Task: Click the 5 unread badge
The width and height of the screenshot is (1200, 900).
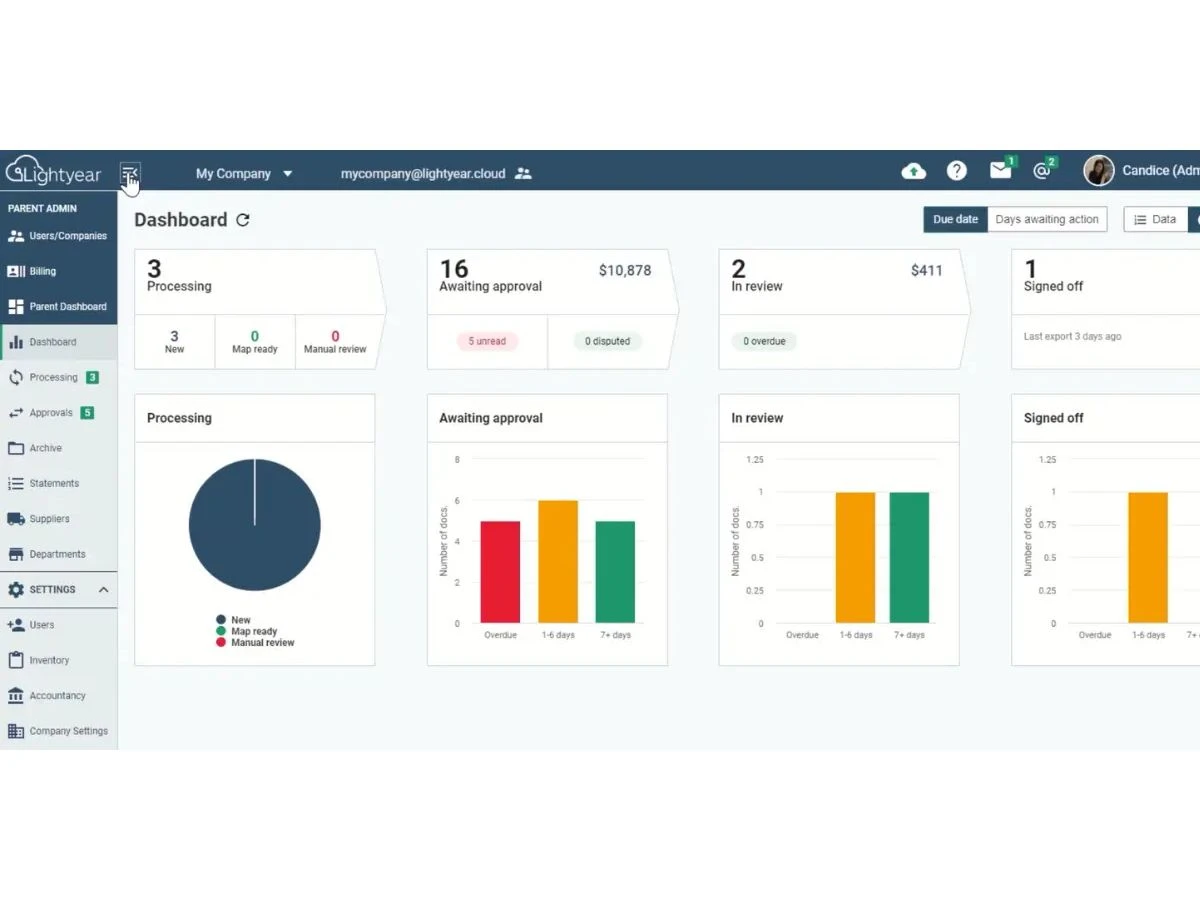Action: coord(487,342)
